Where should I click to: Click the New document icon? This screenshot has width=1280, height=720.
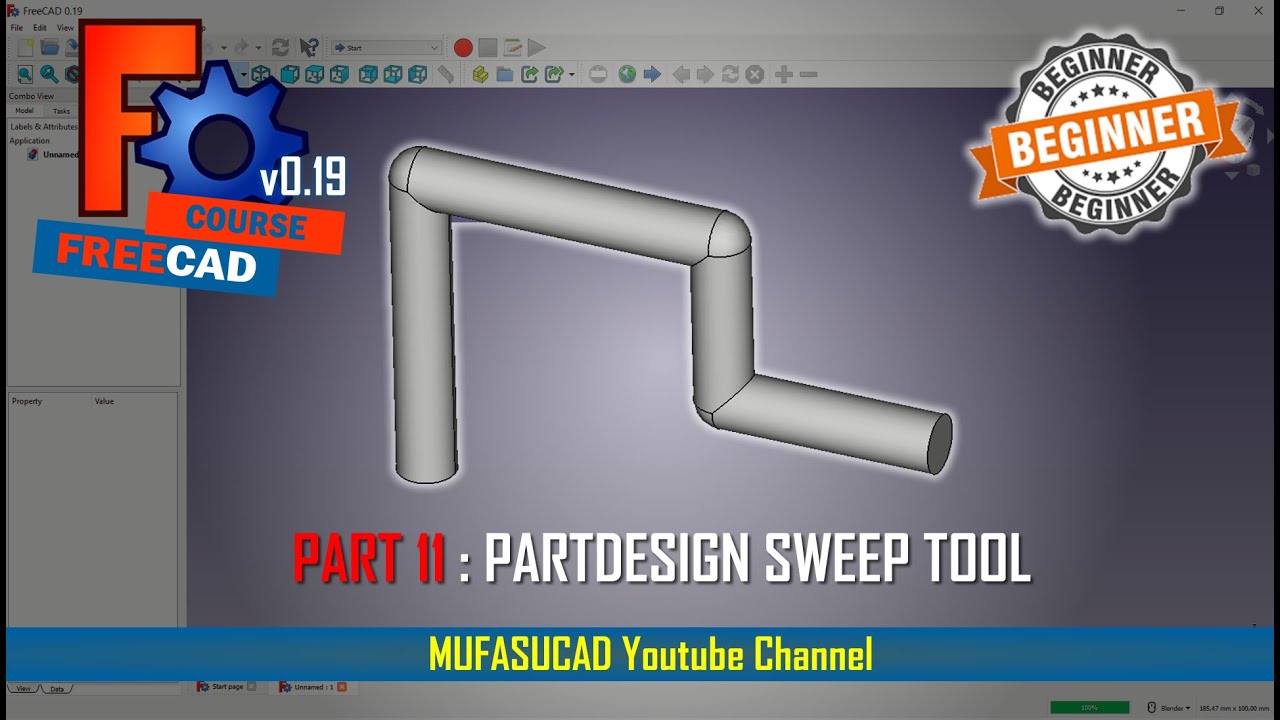coord(25,47)
